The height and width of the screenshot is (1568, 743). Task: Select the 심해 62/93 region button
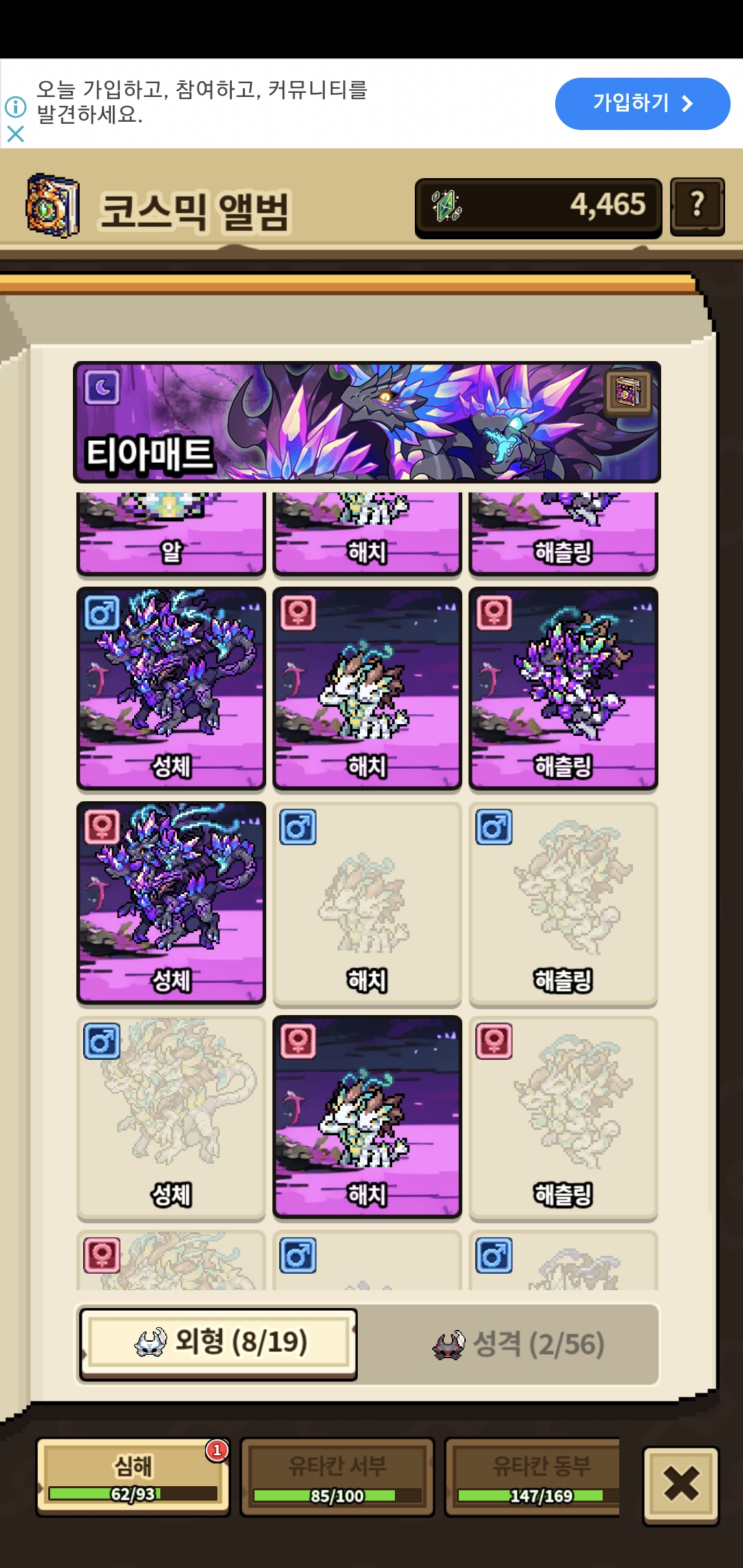click(133, 1477)
